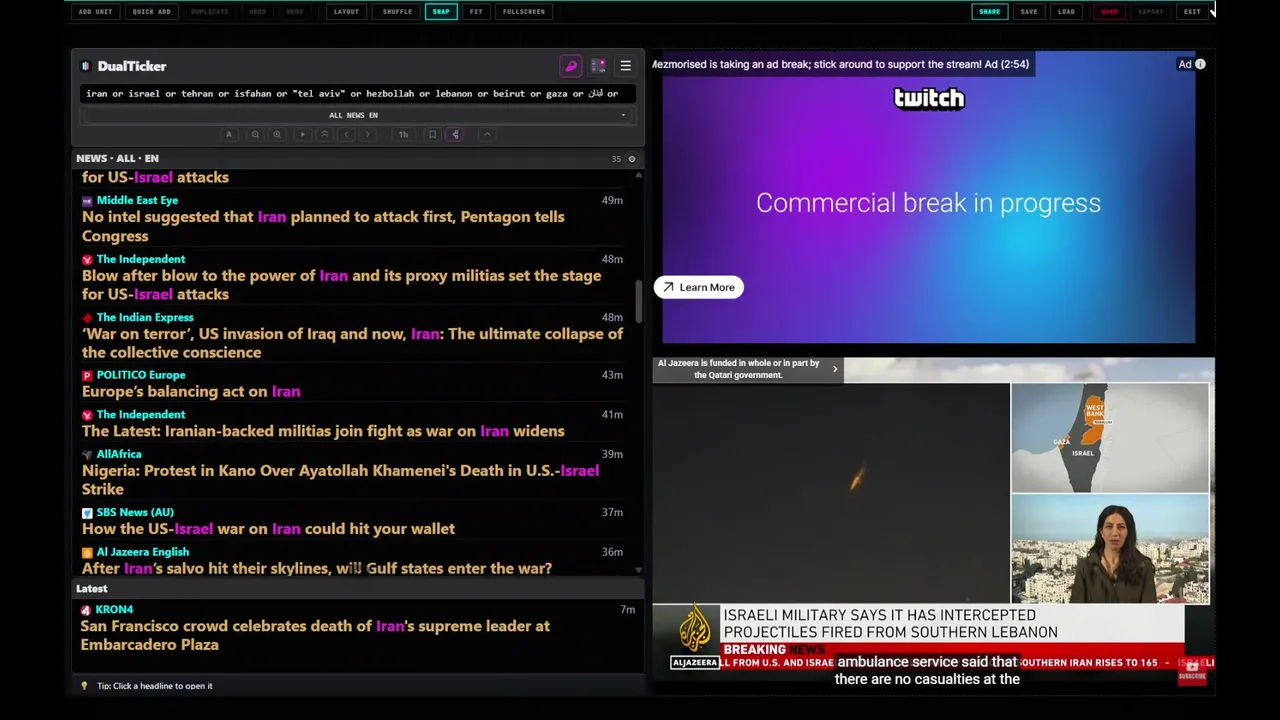Open headline "'War on terror', US invasion of Iraq"
This screenshot has width=1280, height=720.
[x=352, y=343]
